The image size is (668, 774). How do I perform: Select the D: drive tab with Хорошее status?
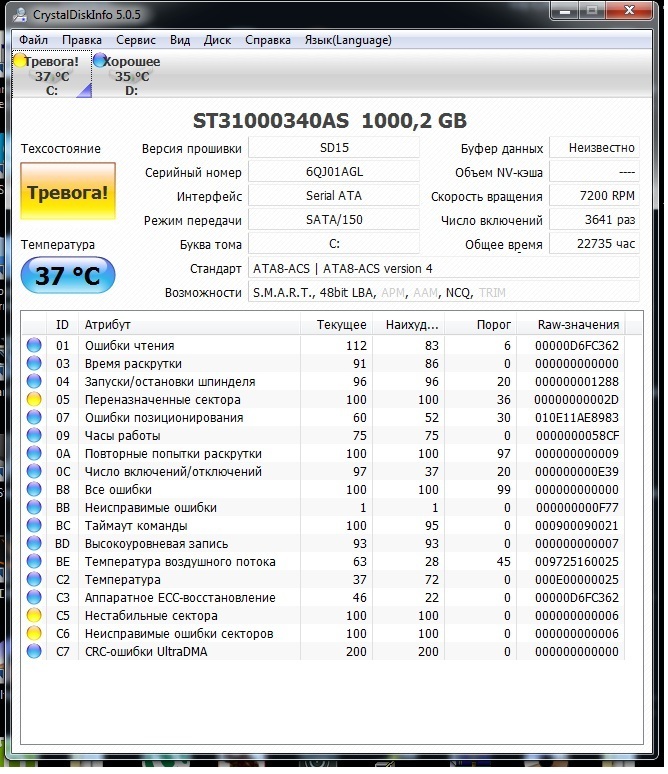131,75
